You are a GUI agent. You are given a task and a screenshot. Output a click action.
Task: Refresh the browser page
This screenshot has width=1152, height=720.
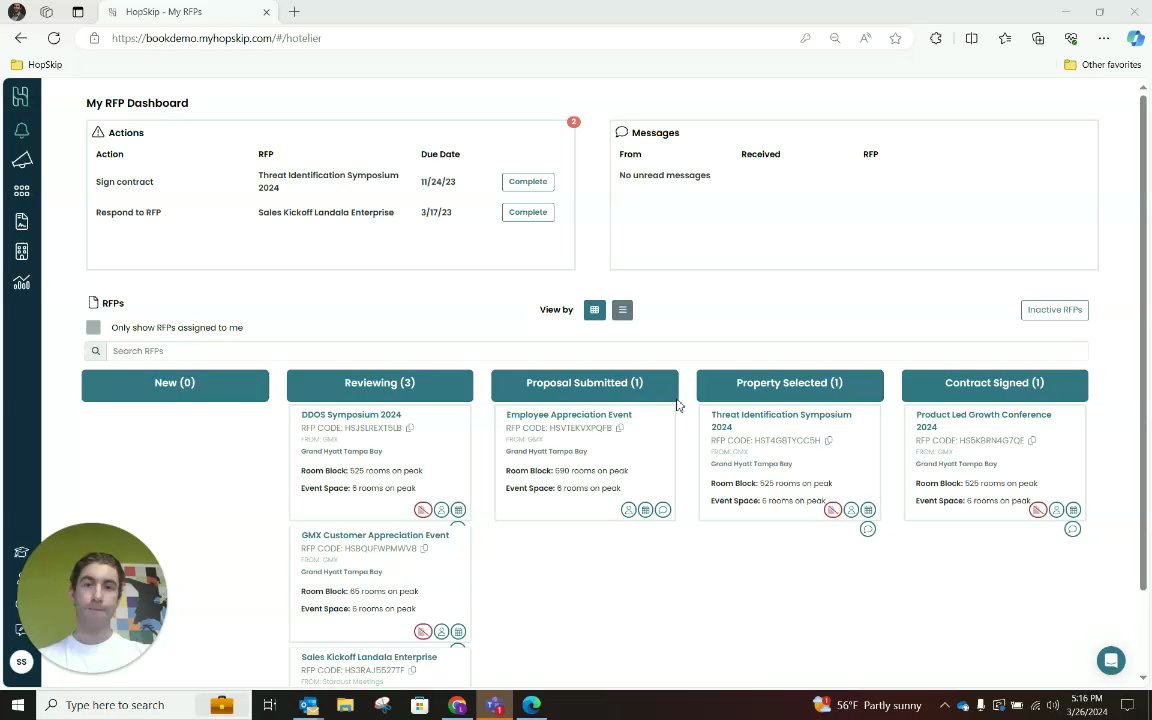tap(54, 38)
